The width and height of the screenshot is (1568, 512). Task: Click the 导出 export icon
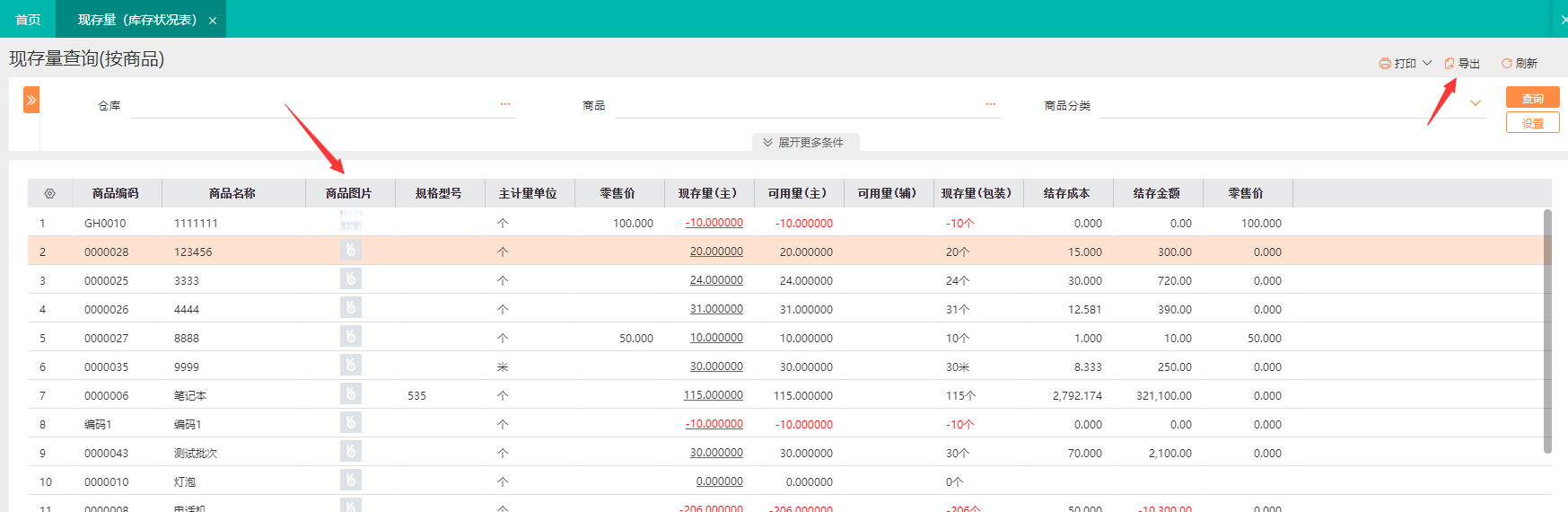tap(1450, 64)
